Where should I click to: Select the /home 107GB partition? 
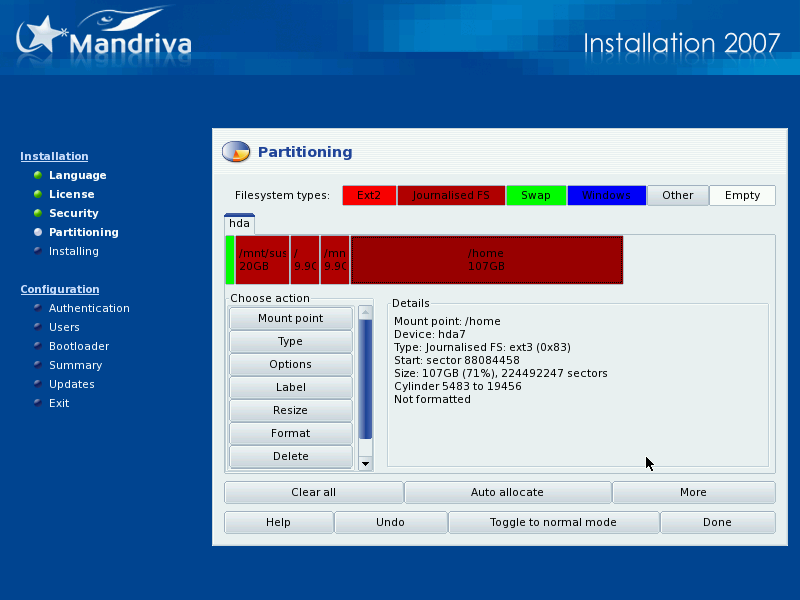[487, 260]
